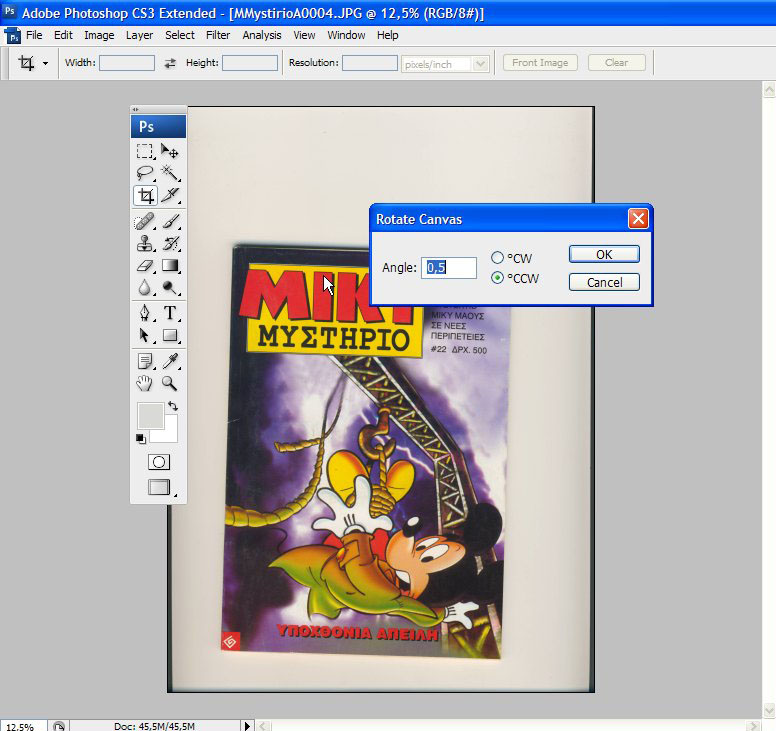Image resolution: width=776 pixels, height=731 pixels.
Task: Select the Move tool
Action: [170, 151]
